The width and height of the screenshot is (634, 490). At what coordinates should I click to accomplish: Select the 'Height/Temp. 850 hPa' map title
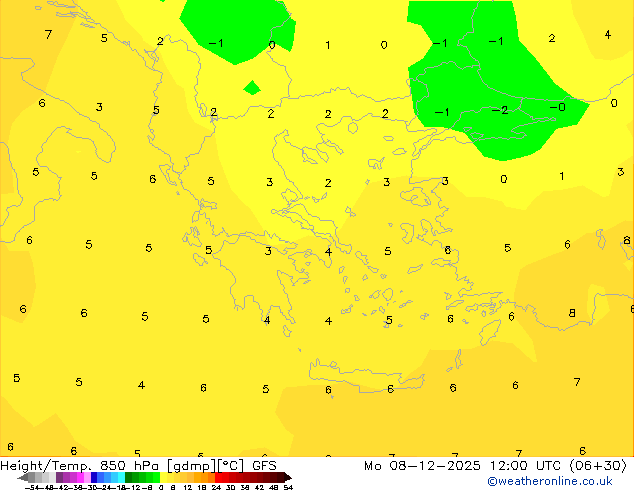point(79,466)
